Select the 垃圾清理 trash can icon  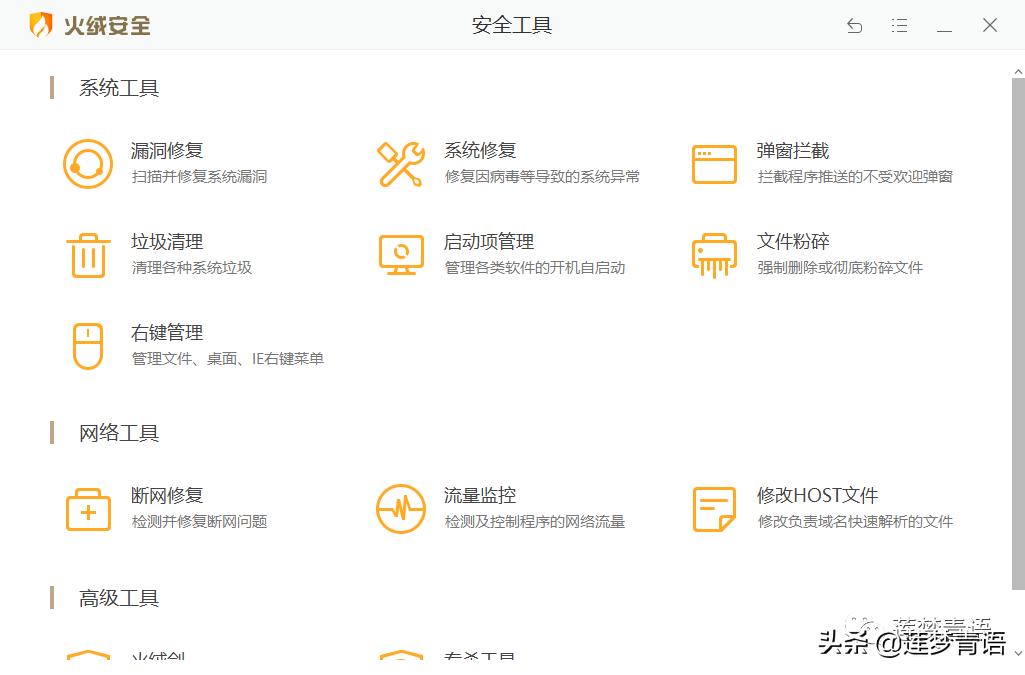pos(88,253)
